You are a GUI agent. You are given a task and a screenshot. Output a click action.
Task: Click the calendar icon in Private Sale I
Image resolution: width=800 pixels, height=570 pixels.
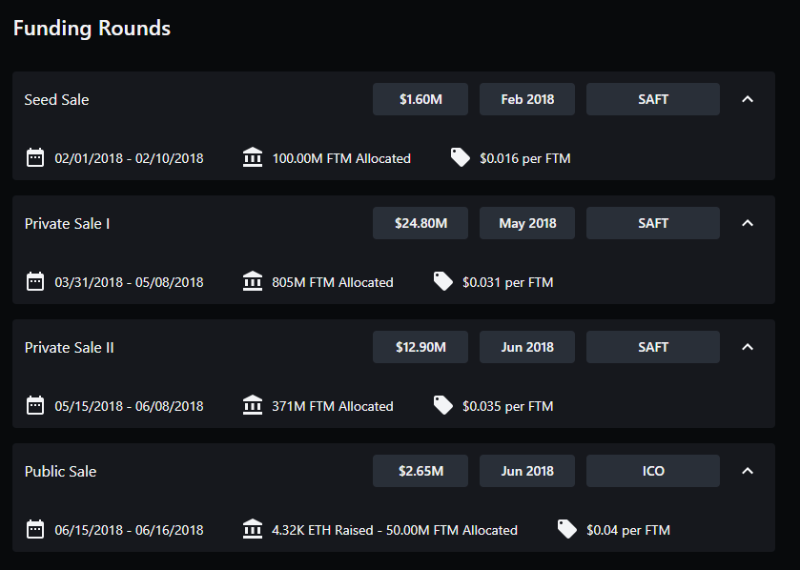point(35,282)
